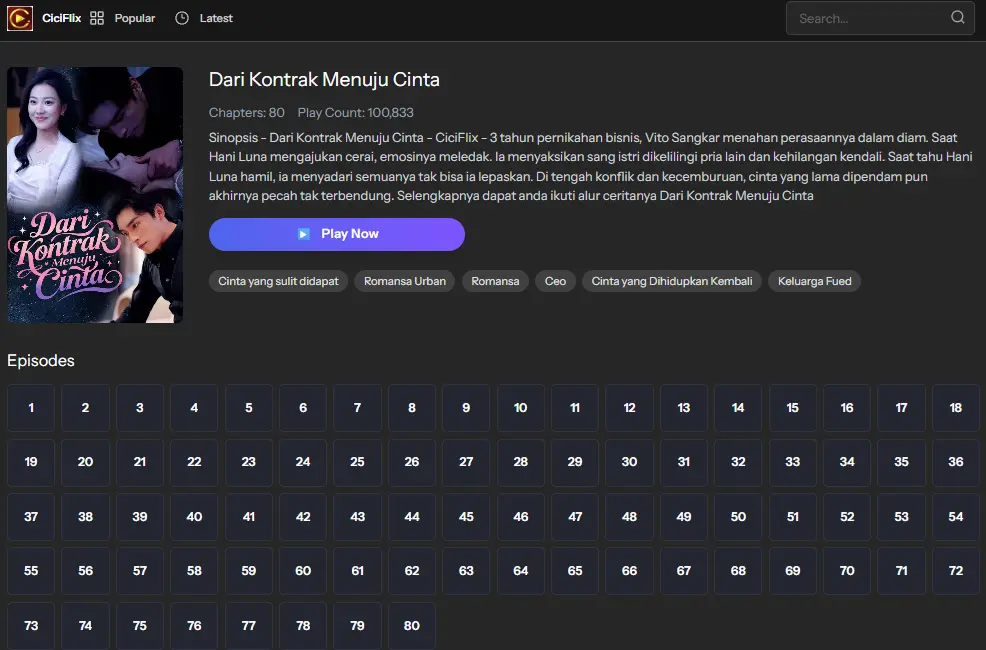Image resolution: width=986 pixels, height=650 pixels.
Task: Select episode 18
Action: click(955, 408)
